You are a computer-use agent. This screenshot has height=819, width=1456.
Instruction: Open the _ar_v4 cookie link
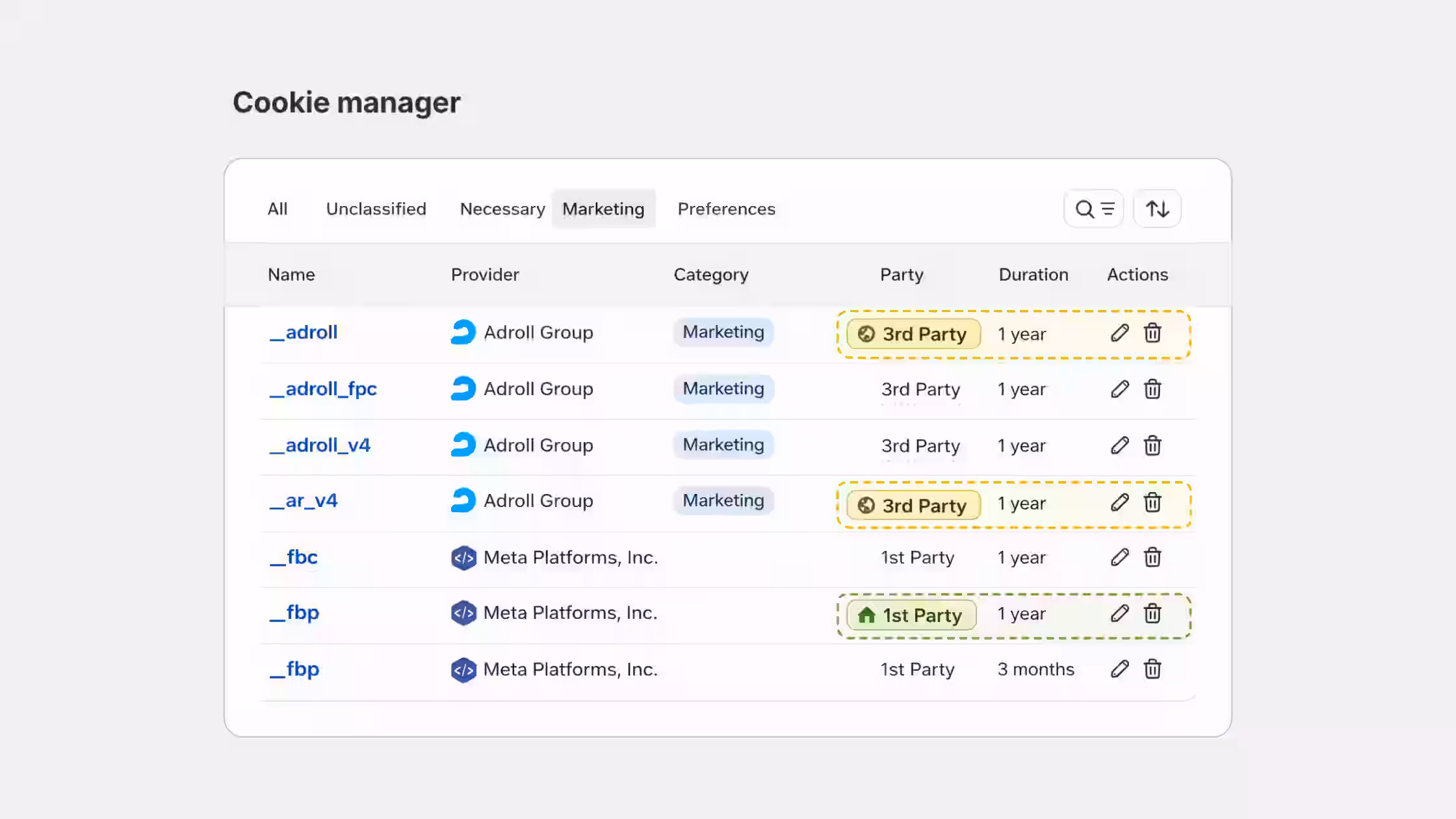click(304, 500)
